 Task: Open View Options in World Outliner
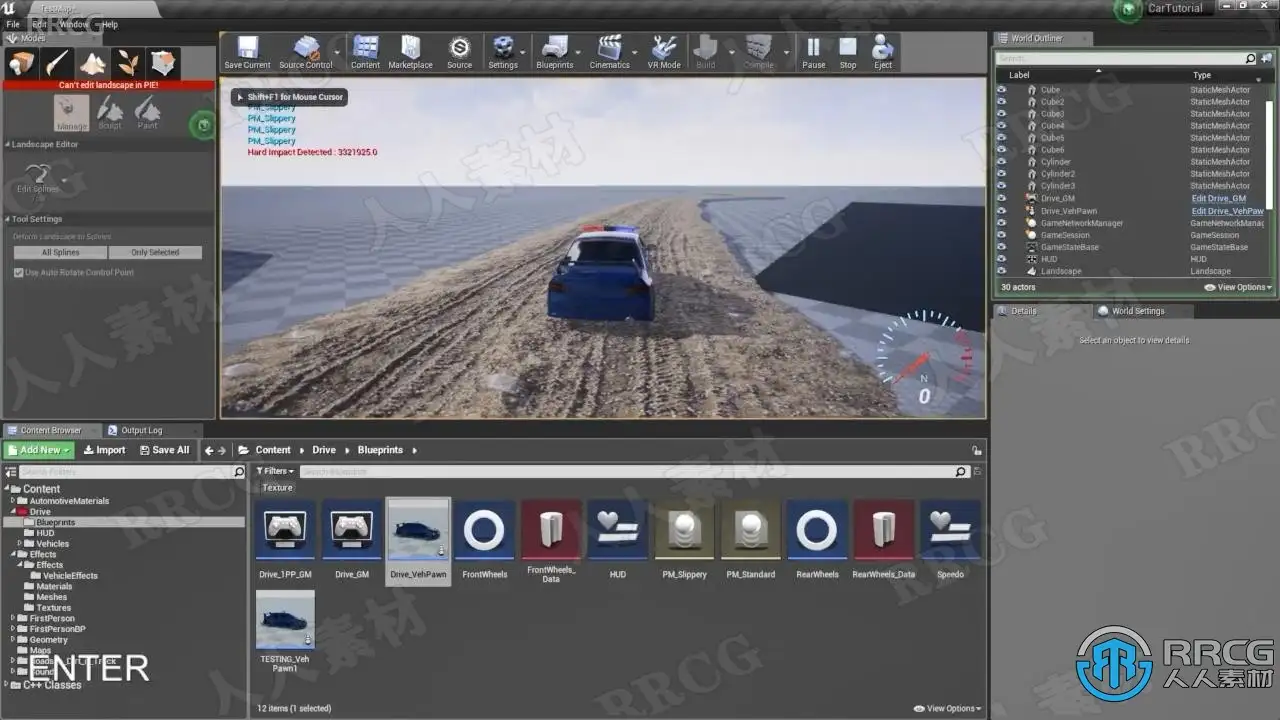click(x=1238, y=288)
